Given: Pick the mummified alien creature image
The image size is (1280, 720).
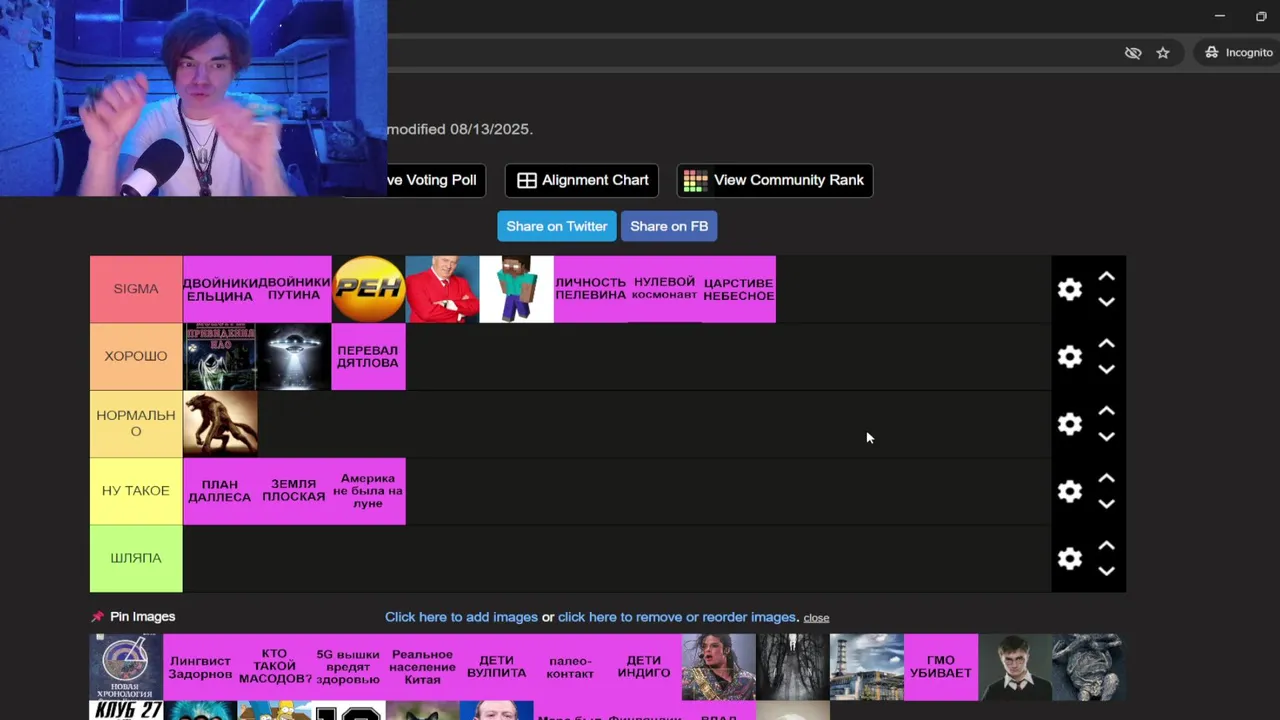Looking at the screenshot, I should click(1088, 667).
